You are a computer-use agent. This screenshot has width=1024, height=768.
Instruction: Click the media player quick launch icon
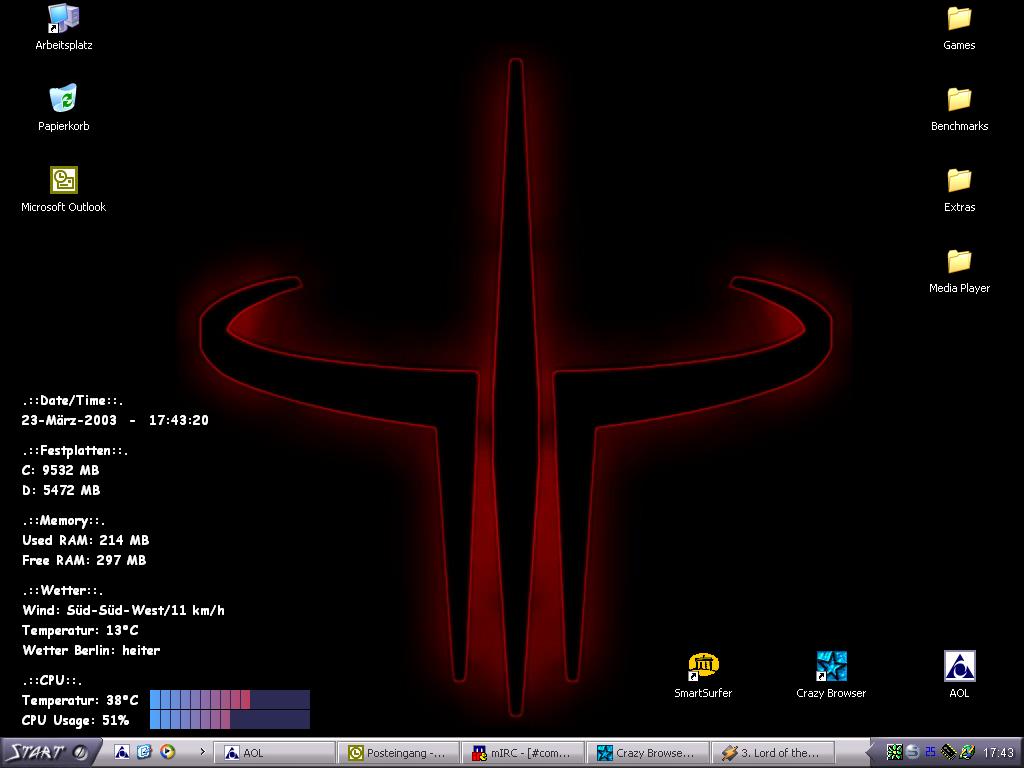168,752
